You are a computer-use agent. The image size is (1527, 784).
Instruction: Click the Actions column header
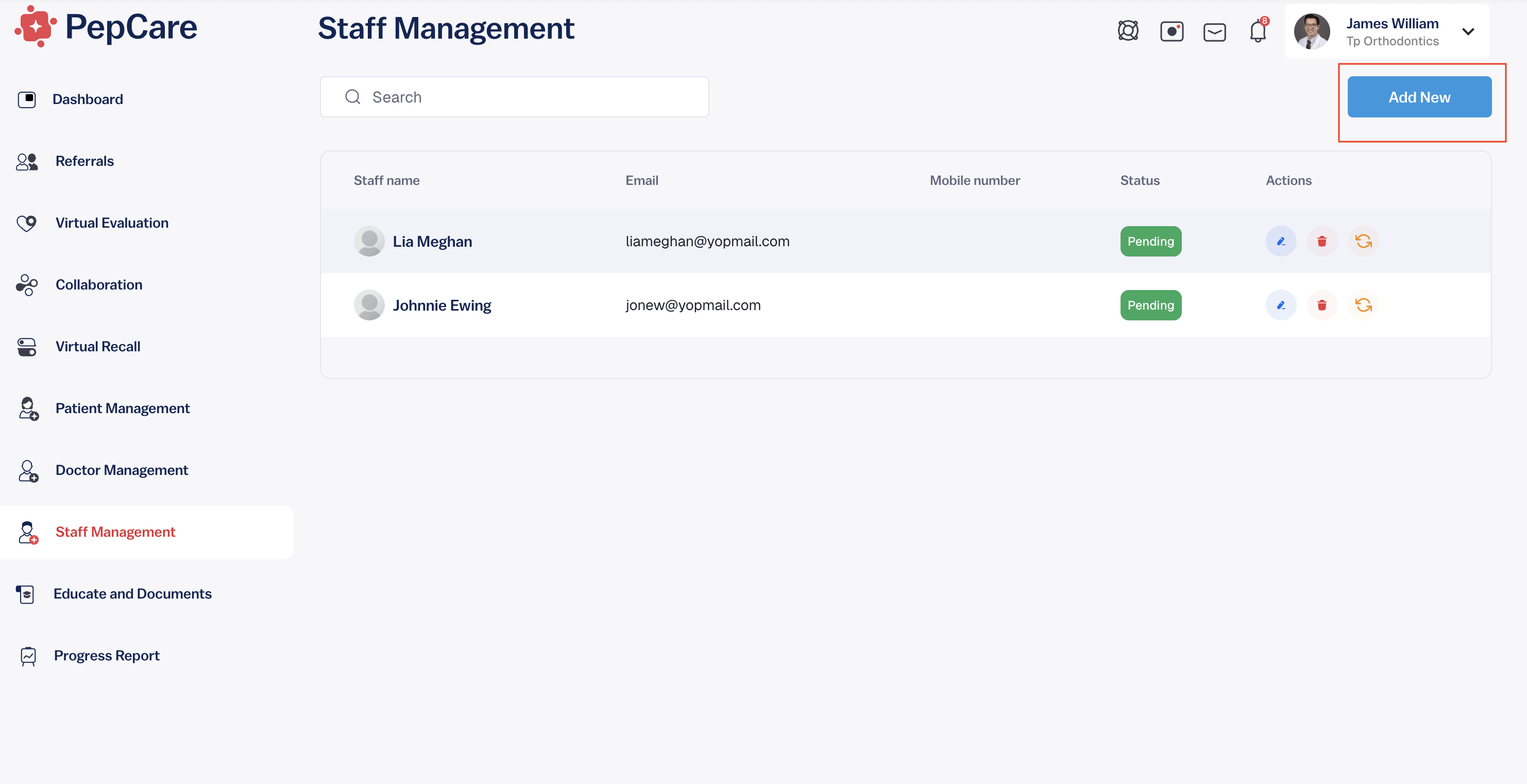[1288, 180]
